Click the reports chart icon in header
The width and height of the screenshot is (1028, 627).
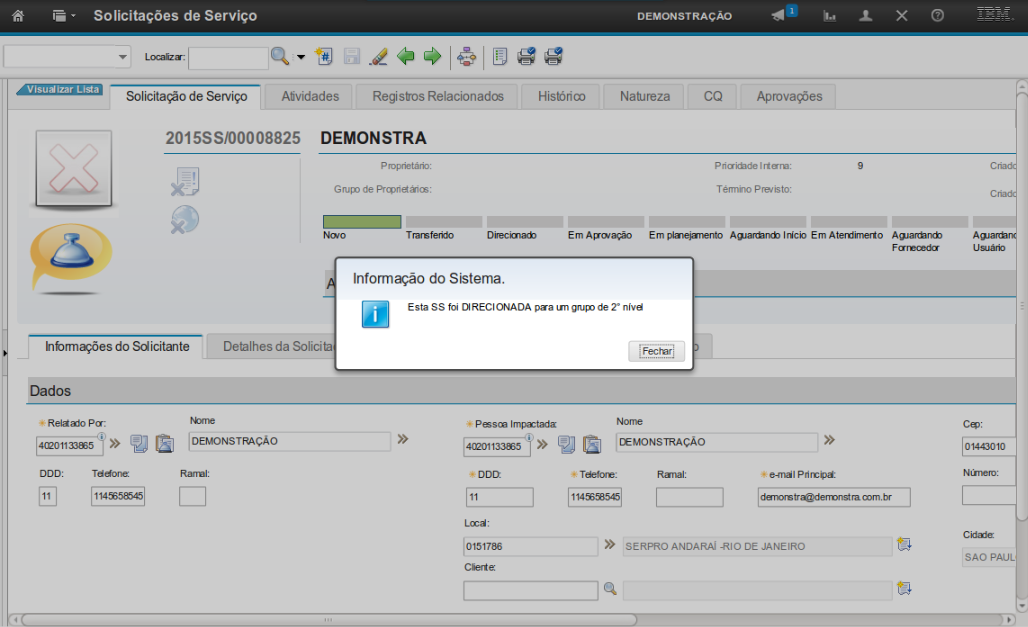pos(829,16)
